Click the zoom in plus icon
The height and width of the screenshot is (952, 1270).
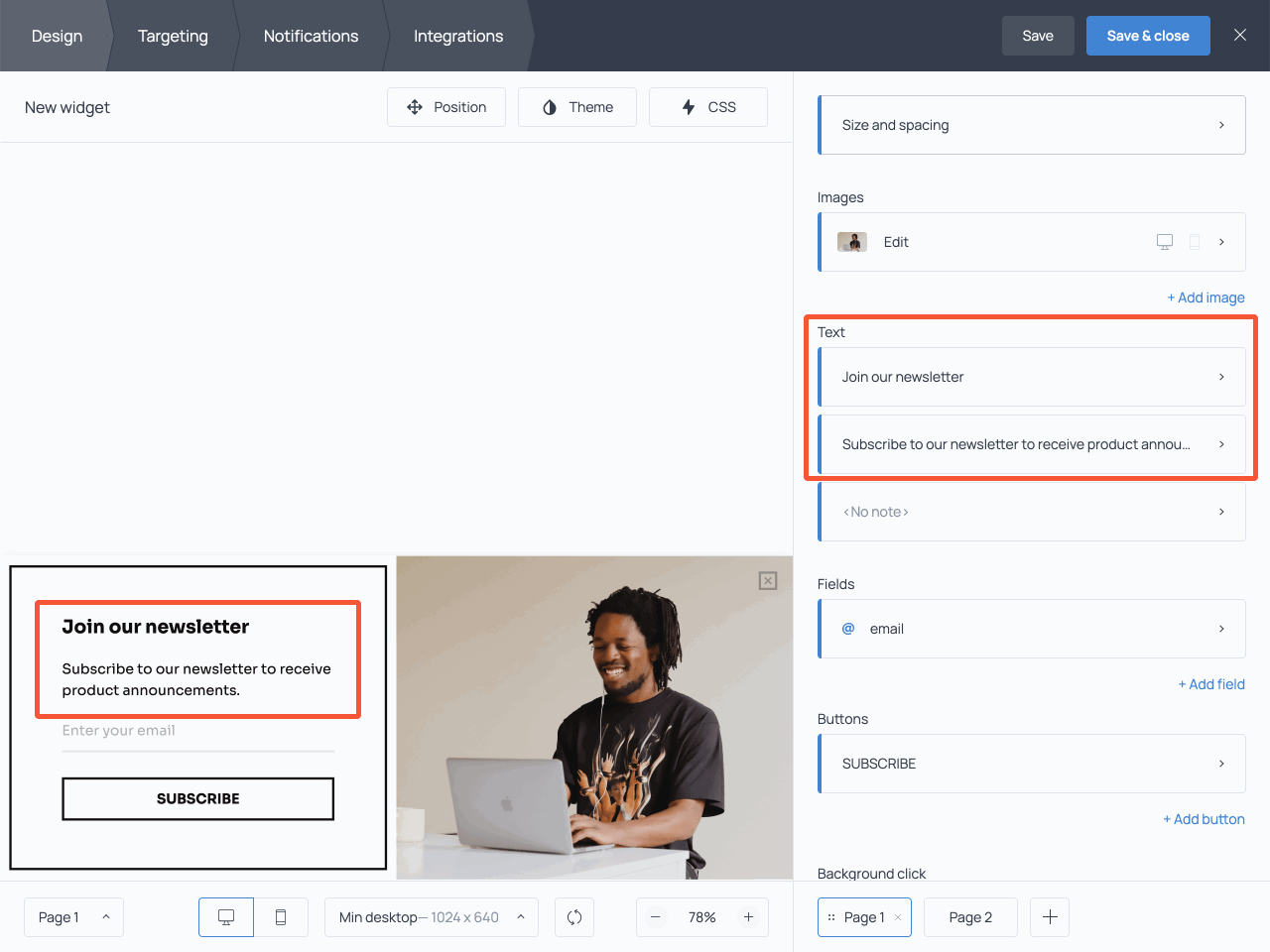pyautogui.click(x=749, y=917)
